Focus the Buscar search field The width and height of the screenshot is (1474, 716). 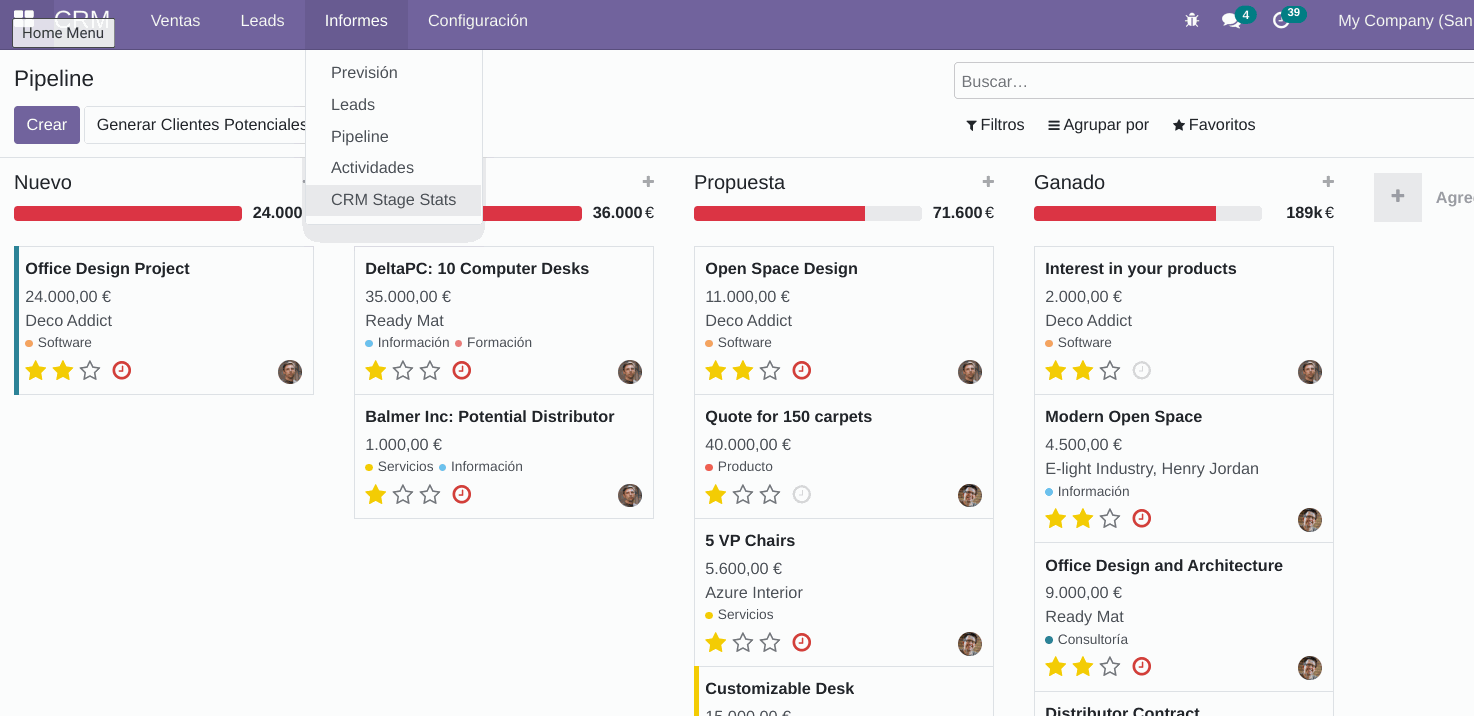point(1214,81)
